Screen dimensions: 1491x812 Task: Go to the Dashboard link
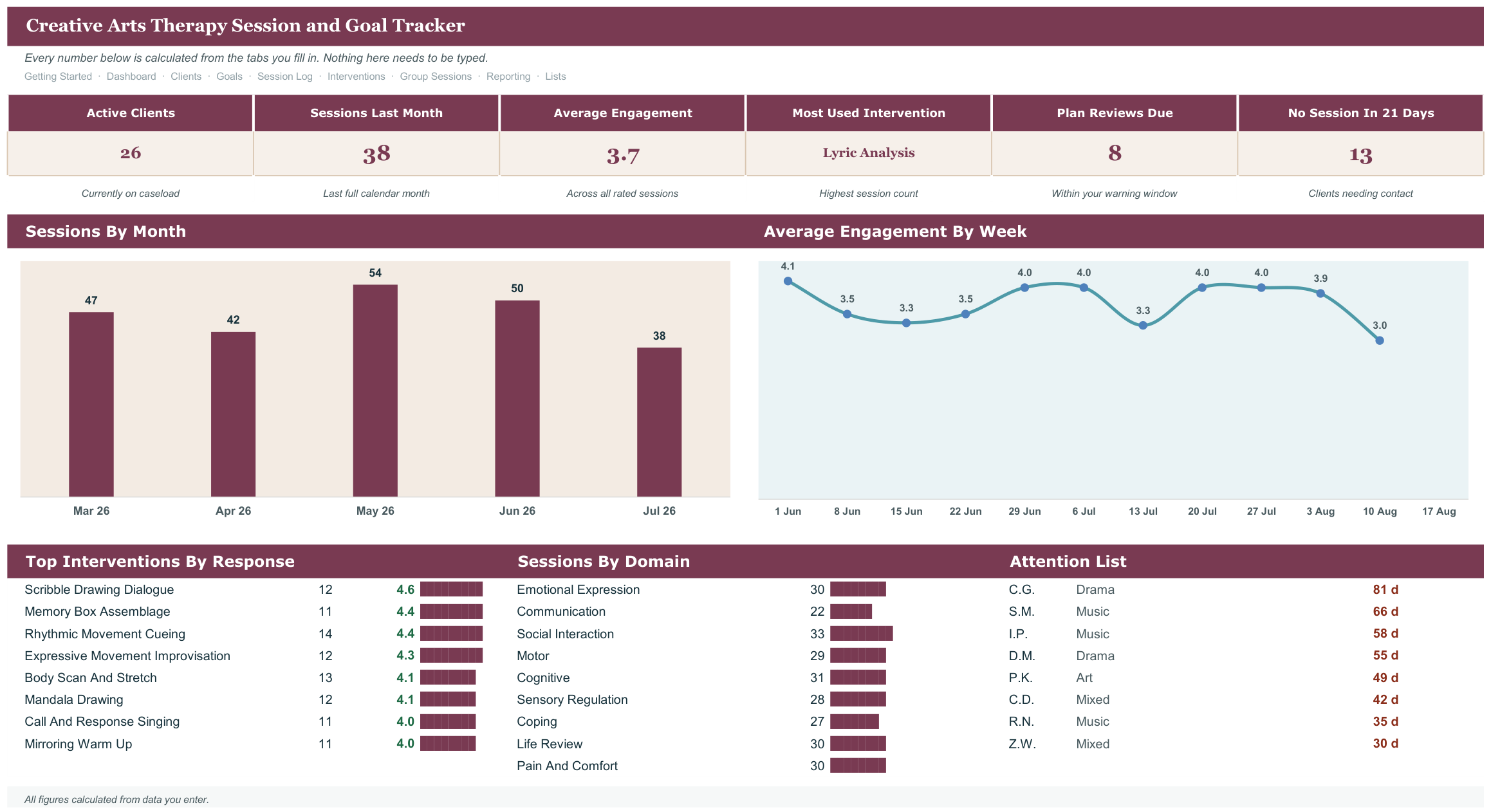tap(131, 77)
